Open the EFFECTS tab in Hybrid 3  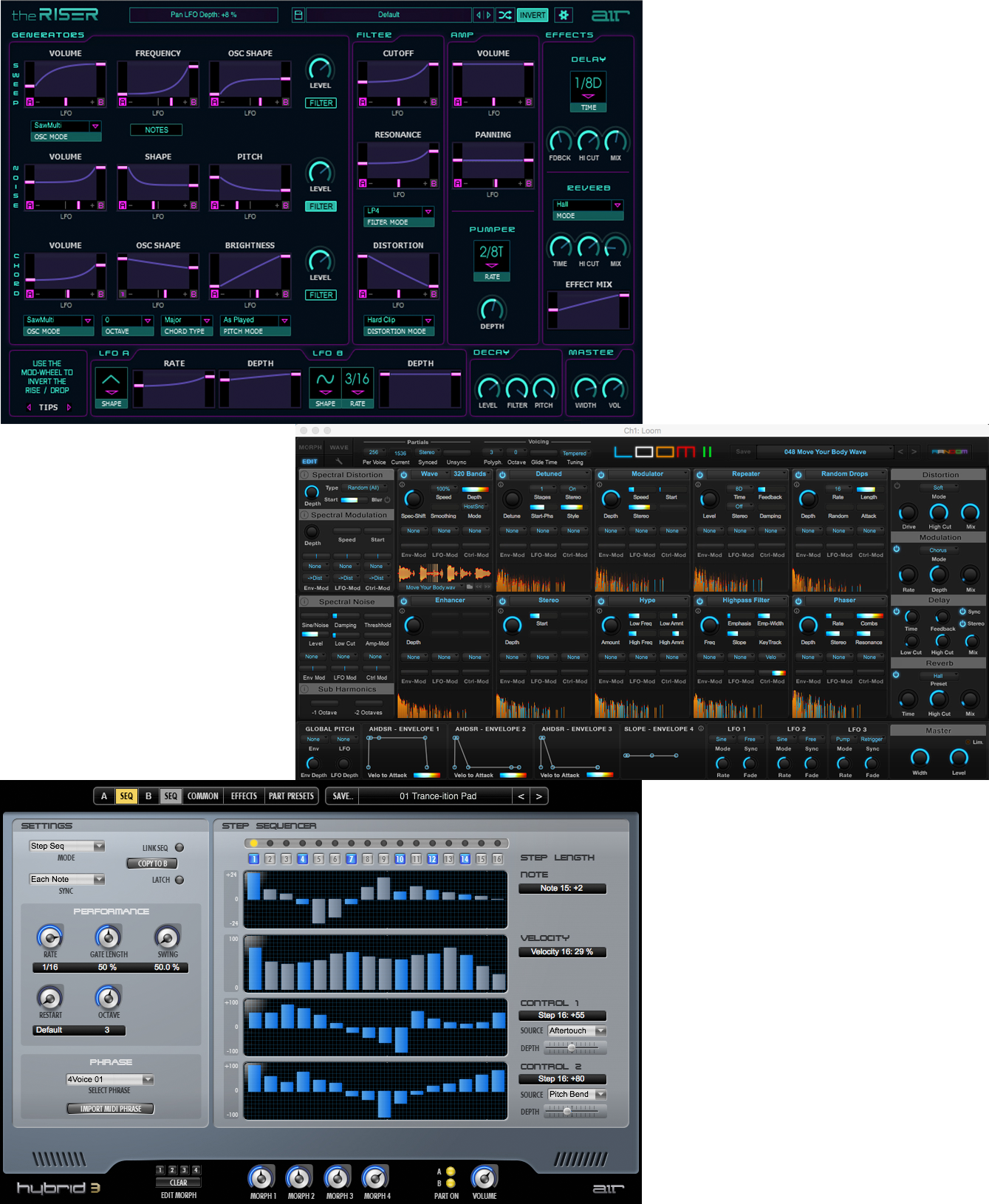click(244, 796)
